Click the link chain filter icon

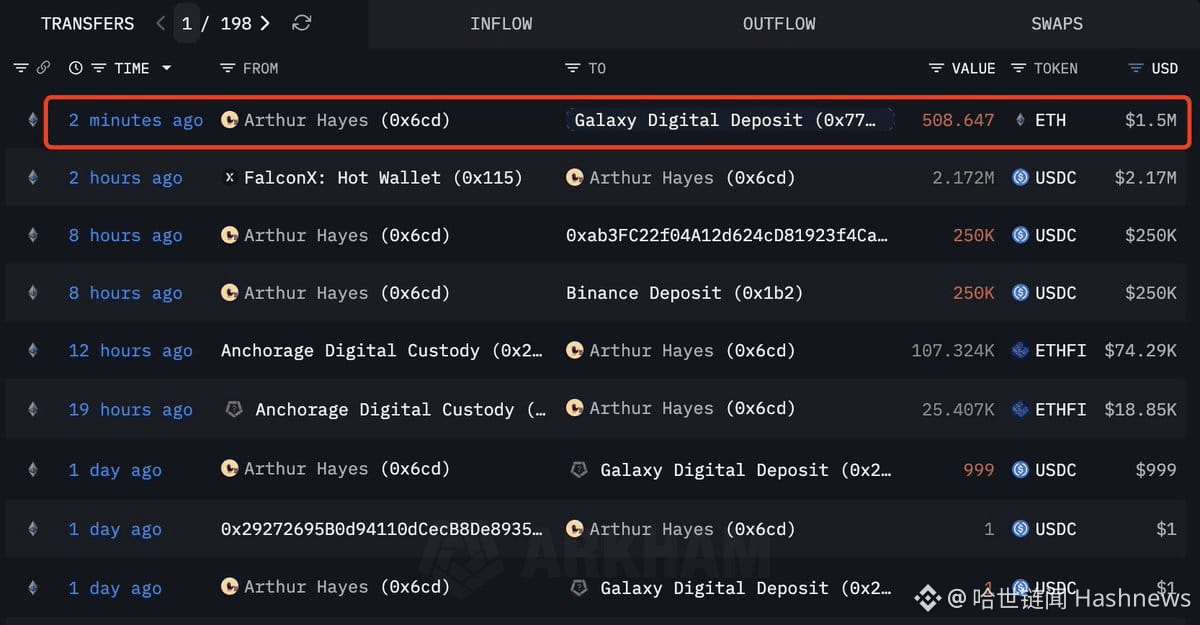[x=43, y=68]
